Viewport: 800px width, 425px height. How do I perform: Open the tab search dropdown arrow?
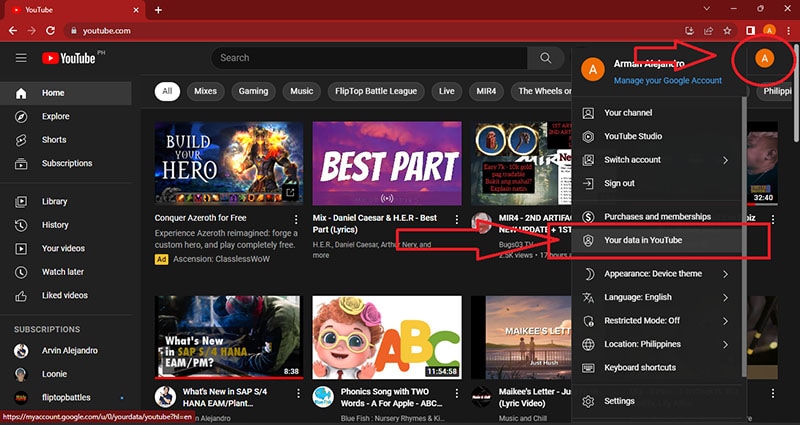pos(707,9)
